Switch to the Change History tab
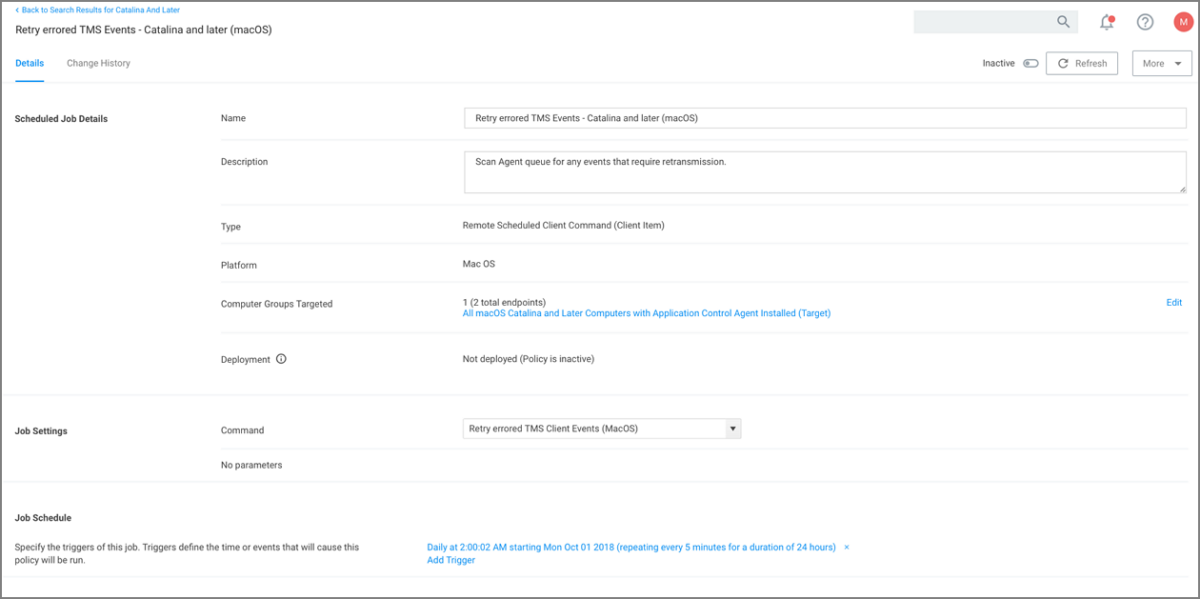 [98, 63]
